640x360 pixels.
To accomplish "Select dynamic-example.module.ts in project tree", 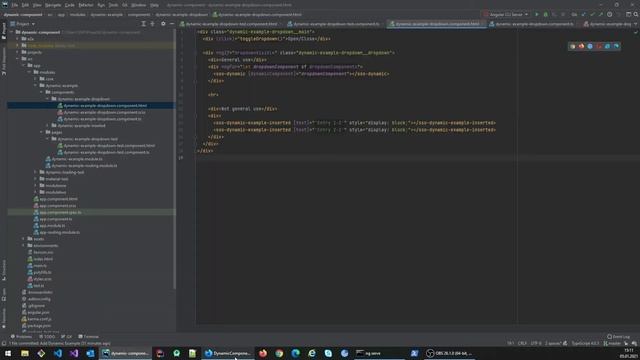I will point(74,159).
